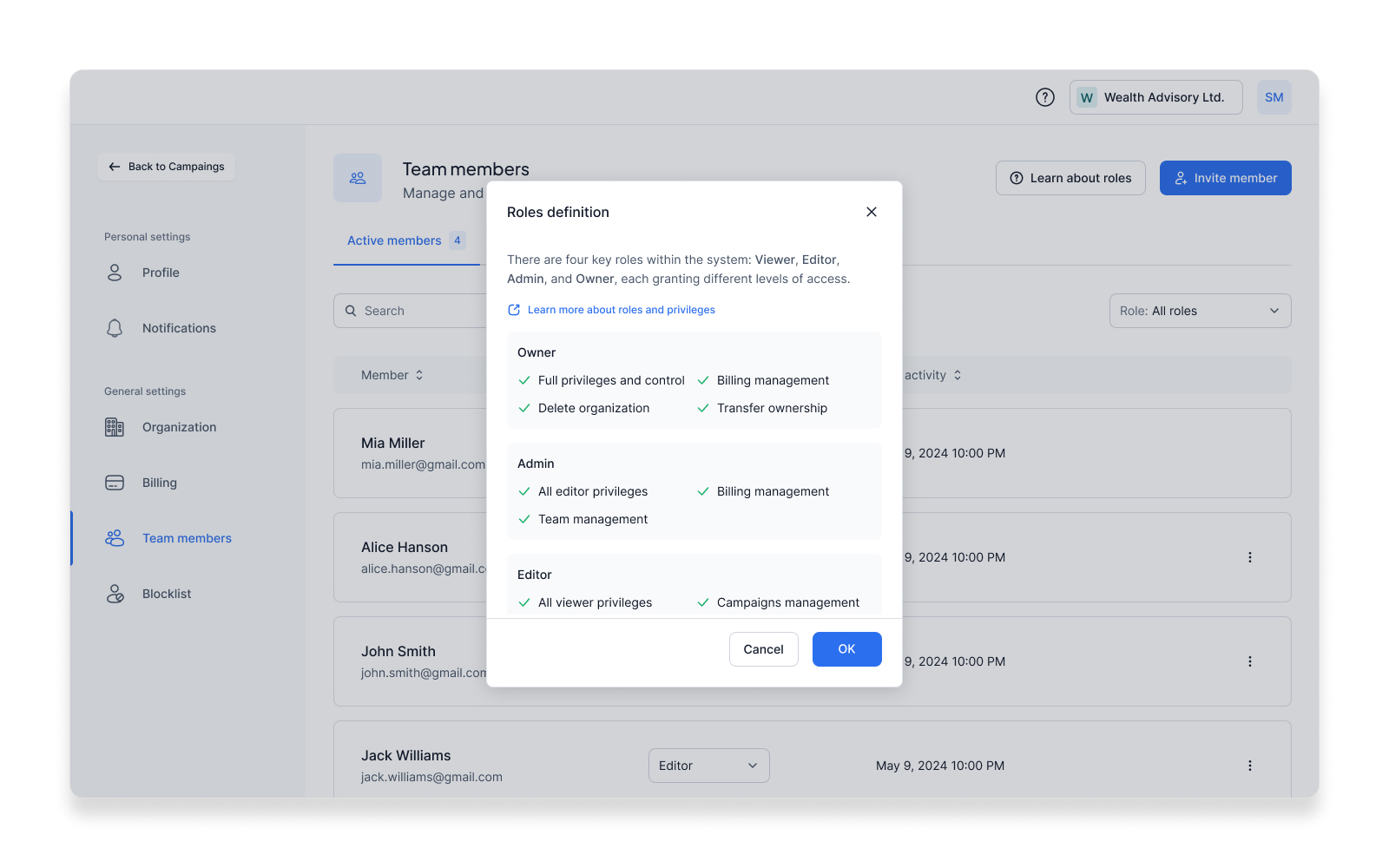Viewport: 1389px width, 868px height.
Task: Click the Team management privilege
Action: coord(593,519)
